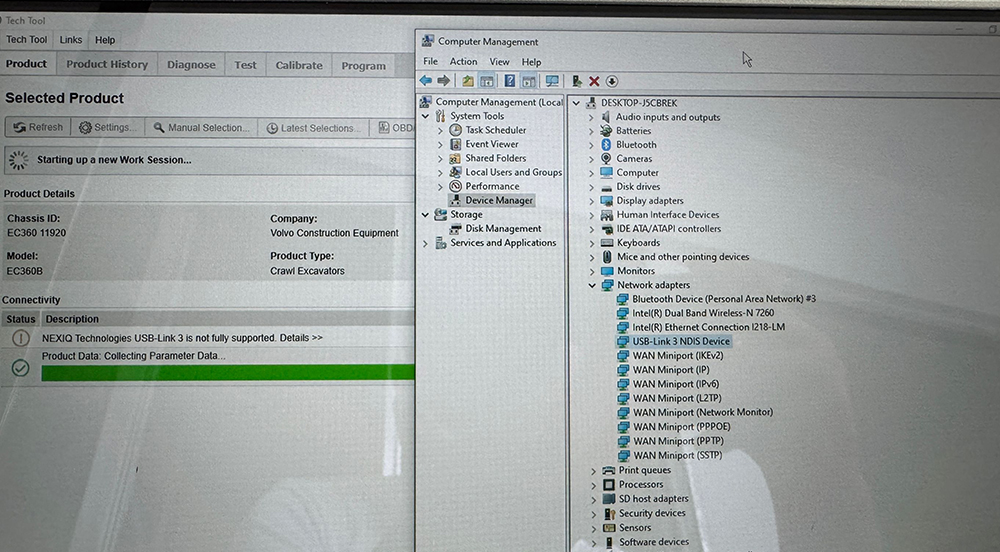Image resolution: width=1000 pixels, height=552 pixels.
Task: Expand the Display adapters category
Action: pos(591,201)
